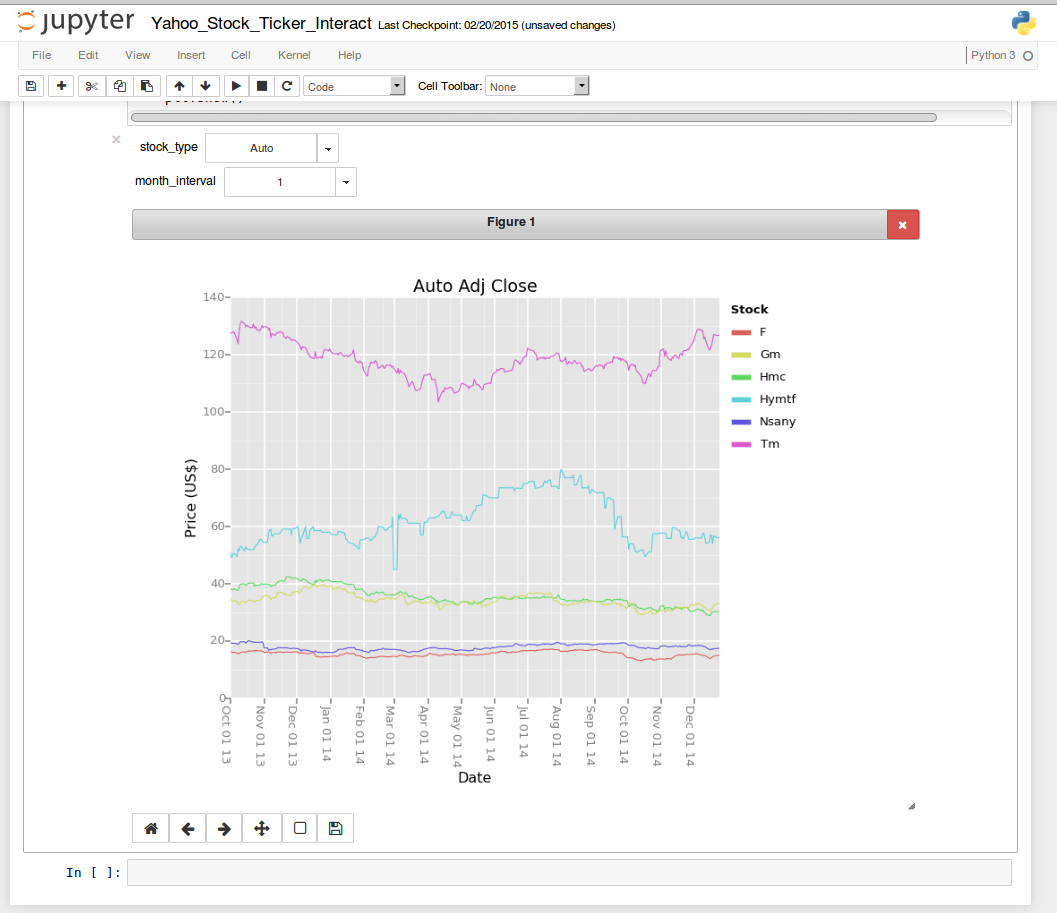1057x913 pixels.
Task: Click the empty input cell
Action: pos(570,873)
